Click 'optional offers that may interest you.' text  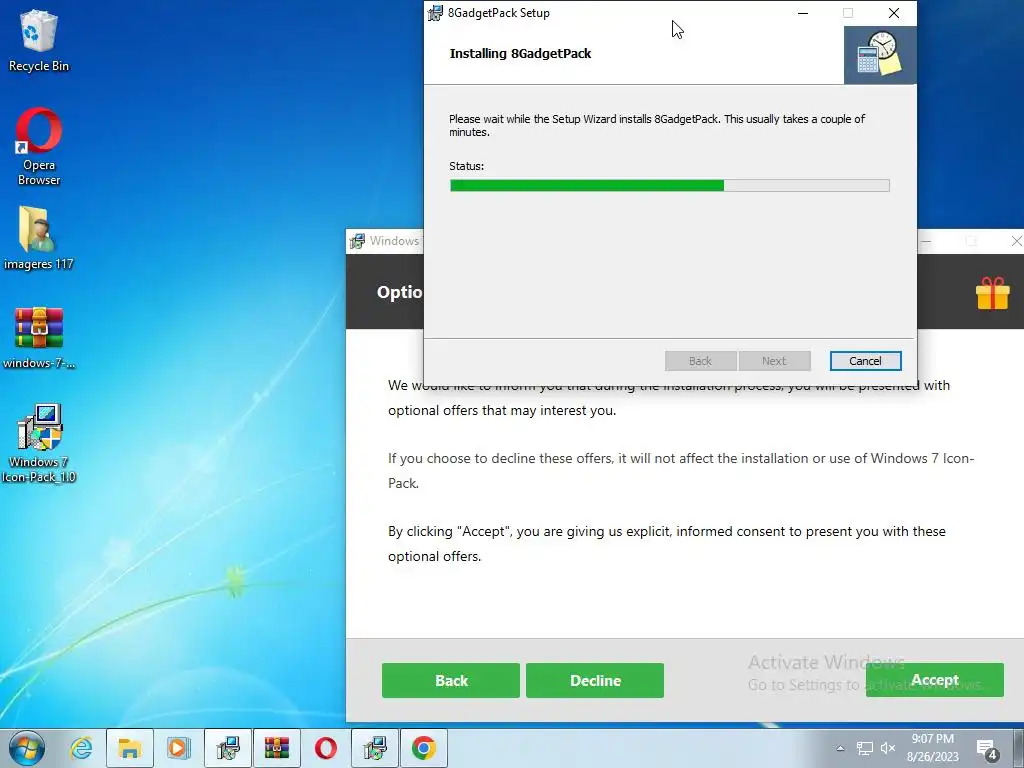[x=502, y=411]
